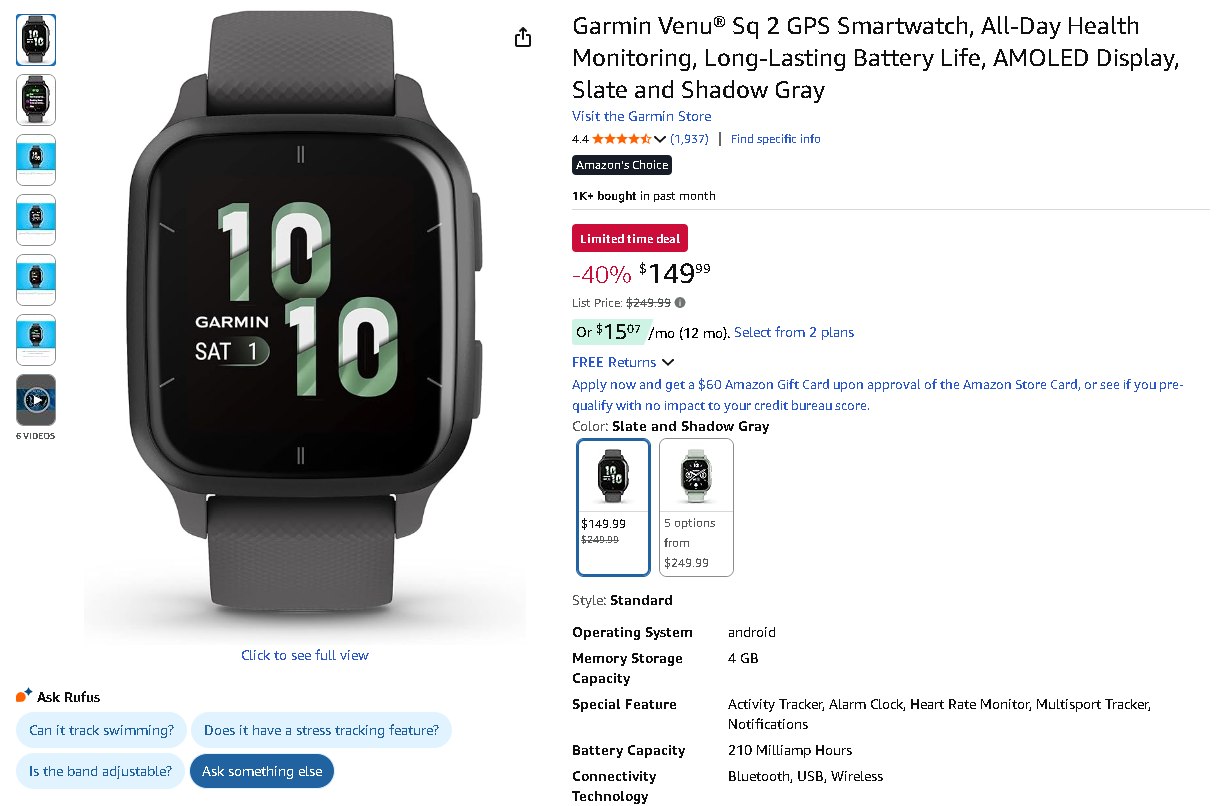
Task: Select the first watch image thumbnail
Action: tap(36, 40)
